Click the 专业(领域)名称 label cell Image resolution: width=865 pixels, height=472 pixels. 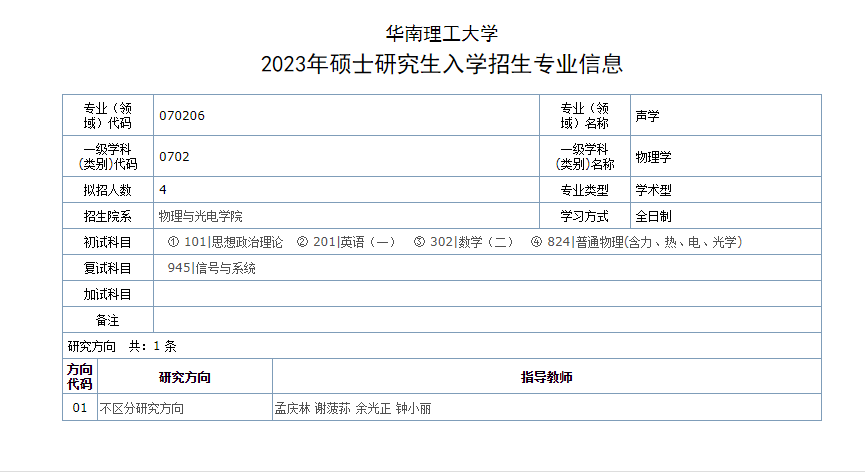(585, 115)
